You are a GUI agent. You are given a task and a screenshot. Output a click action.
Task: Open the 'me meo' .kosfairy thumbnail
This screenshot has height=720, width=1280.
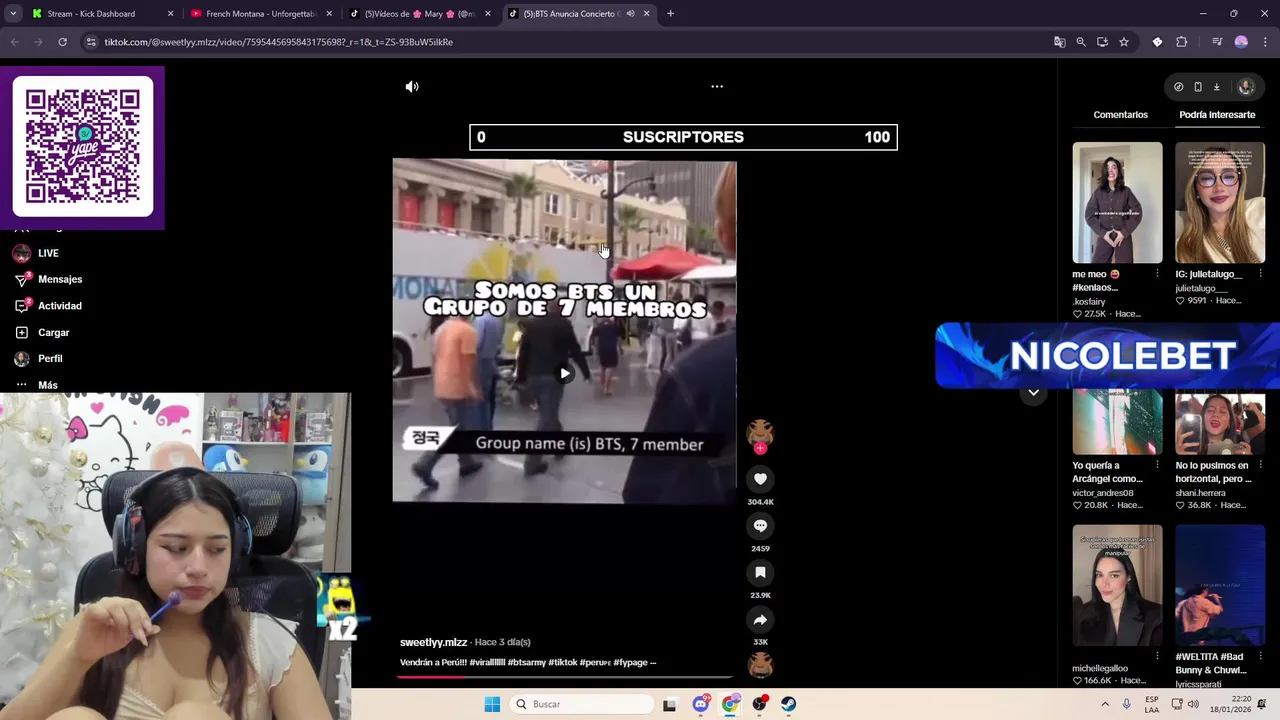1117,203
